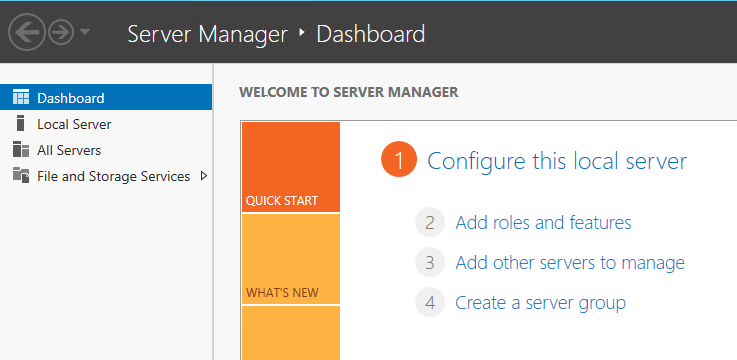Open the navigation history dropdown arrow
This screenshot has height=360, width=737.
85,32
